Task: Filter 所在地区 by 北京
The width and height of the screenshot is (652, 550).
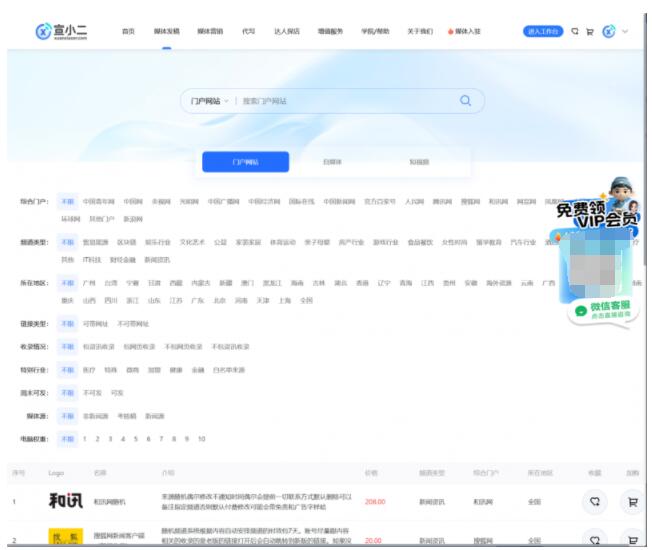Action: pyautogui.click(x=220, y=301)
